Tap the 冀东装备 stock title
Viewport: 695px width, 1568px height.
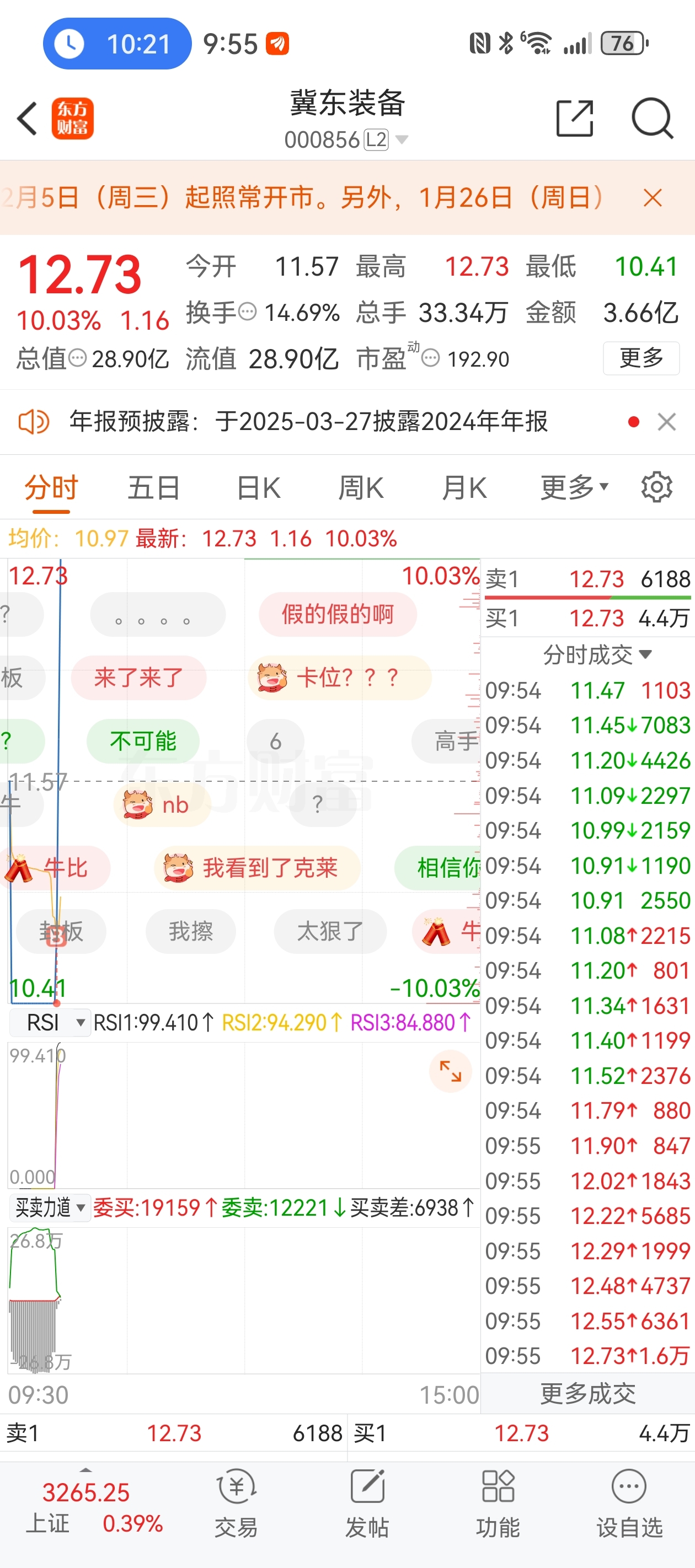click(347, 103)
